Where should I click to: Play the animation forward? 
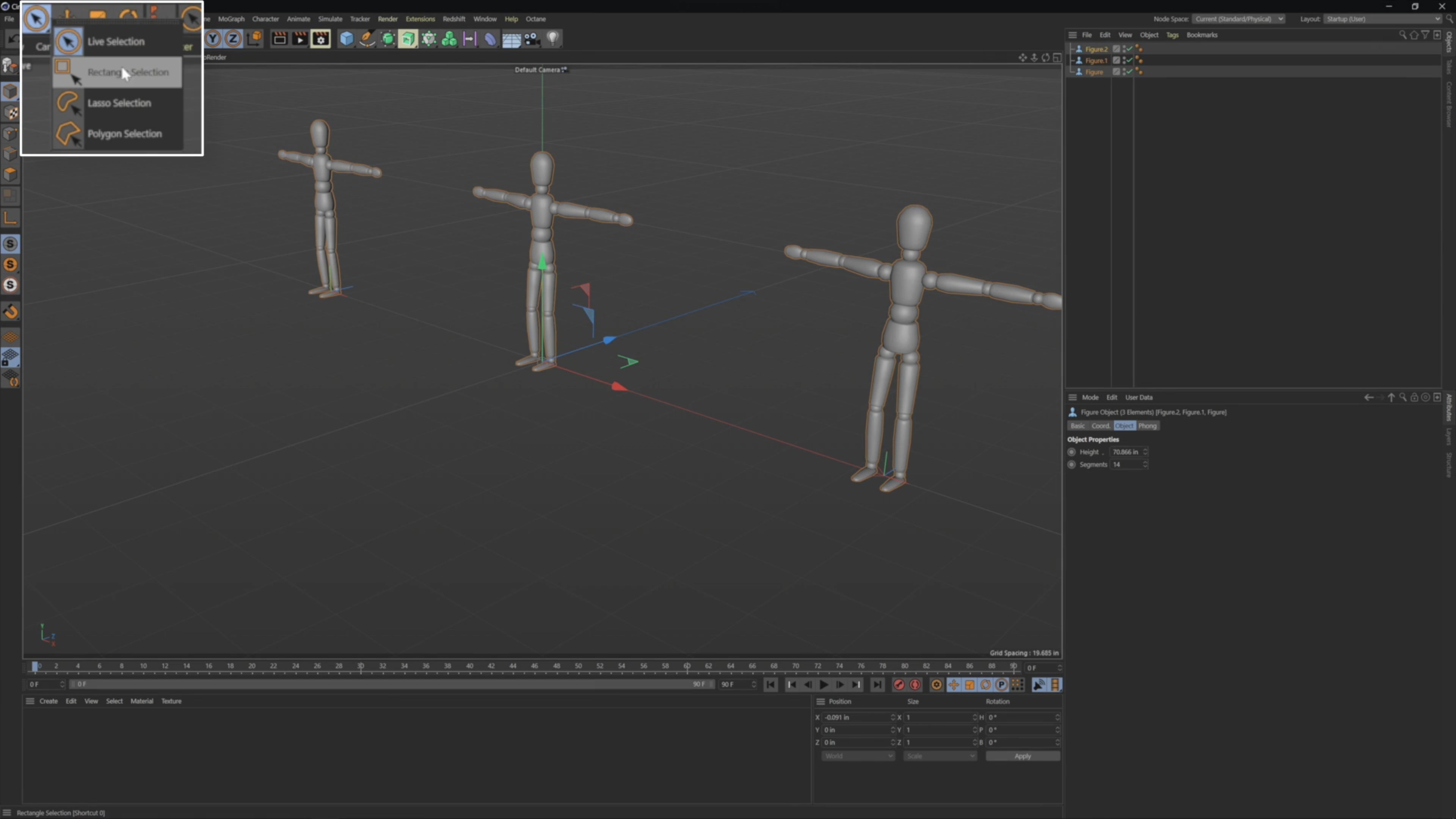tap(824, 684)
